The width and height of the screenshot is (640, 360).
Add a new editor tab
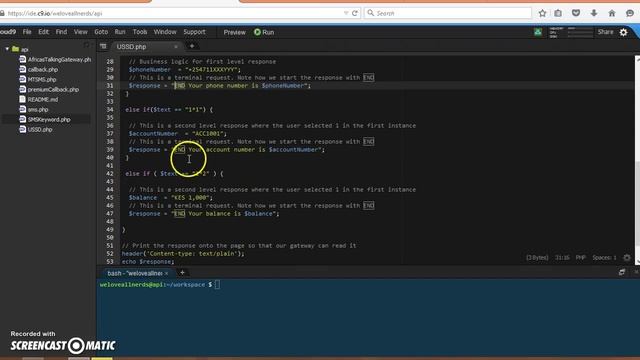point(191,46)
